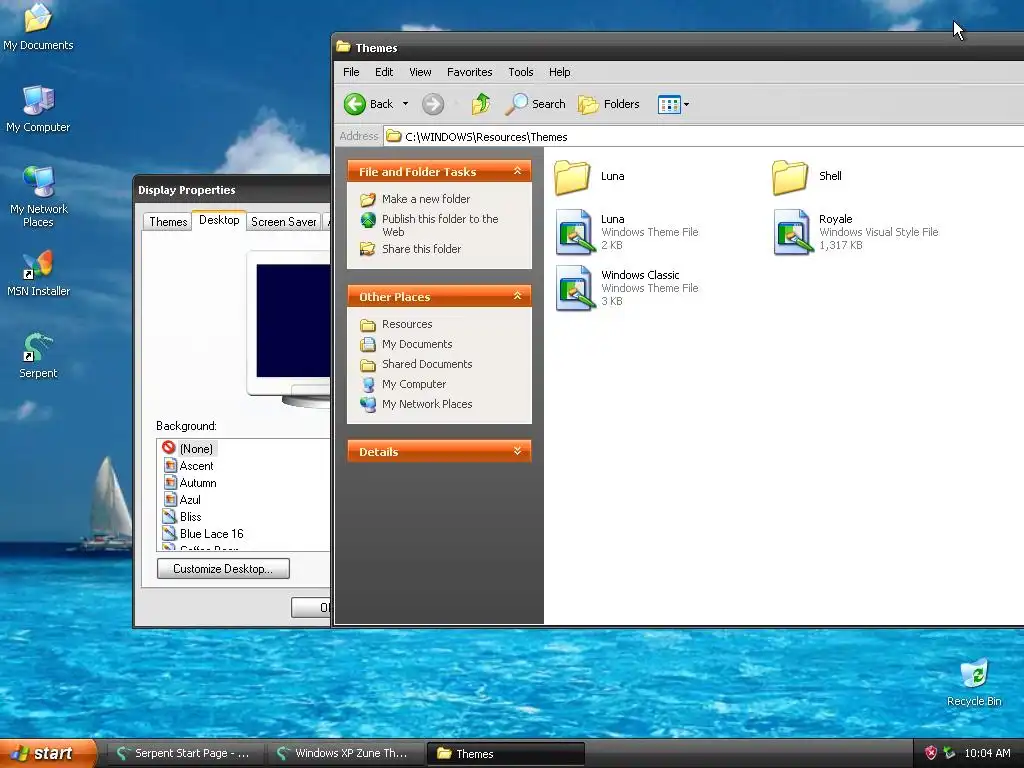Select the Shell folder icon
Image resolution: width=1024 pixels, height=768 pixels.
coord(790,177)
